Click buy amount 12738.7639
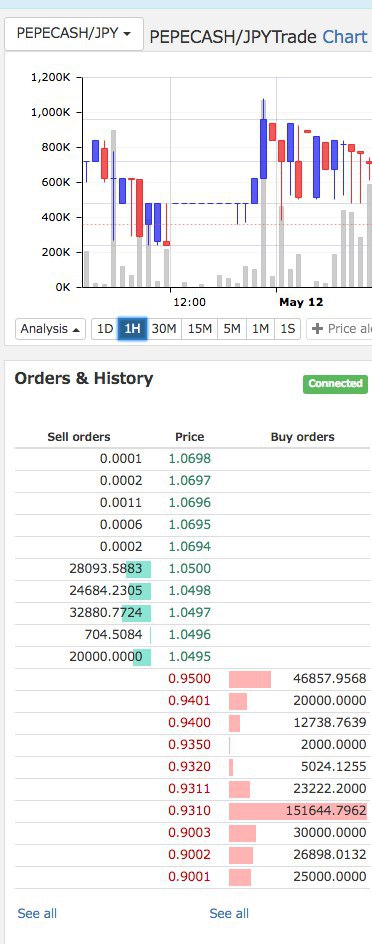Viewport: 372px width, 944px height. click(x=330, y=722)
